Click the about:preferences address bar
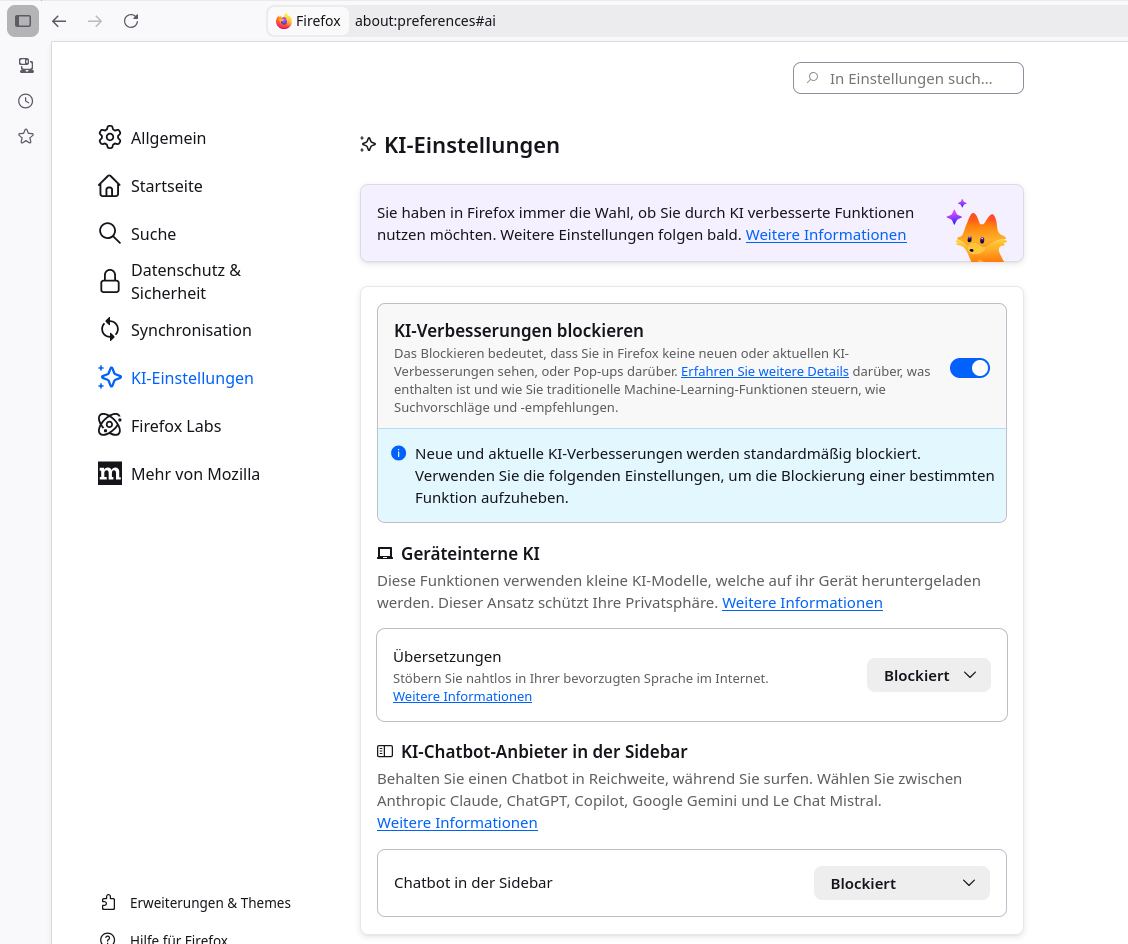The image size is (1128, 944). tap(600, 21)
